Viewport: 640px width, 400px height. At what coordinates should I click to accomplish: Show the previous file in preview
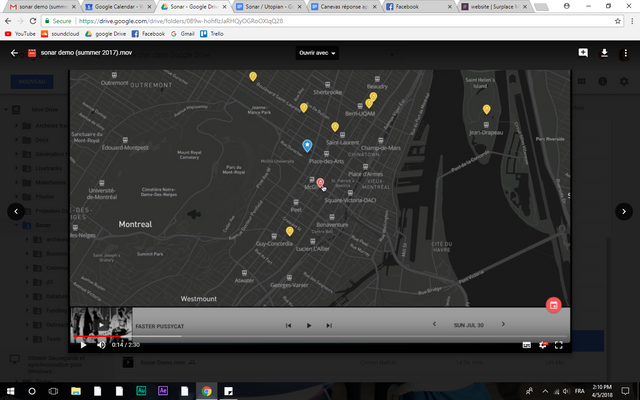pyautogui.click(x=16, y=211)
